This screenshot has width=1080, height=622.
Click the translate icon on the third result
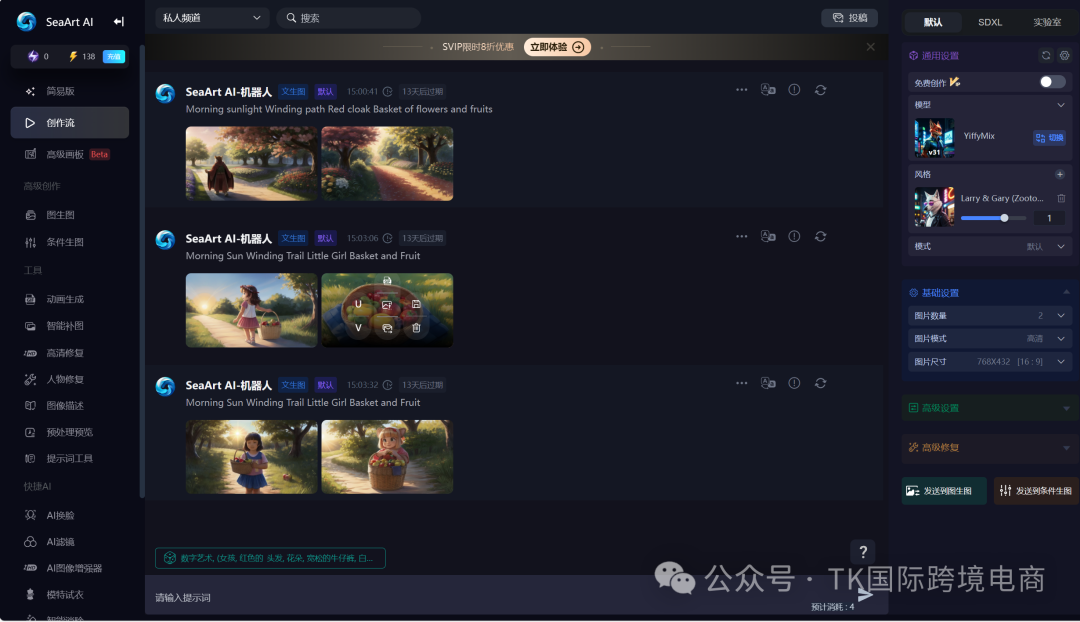pos(768,383)
